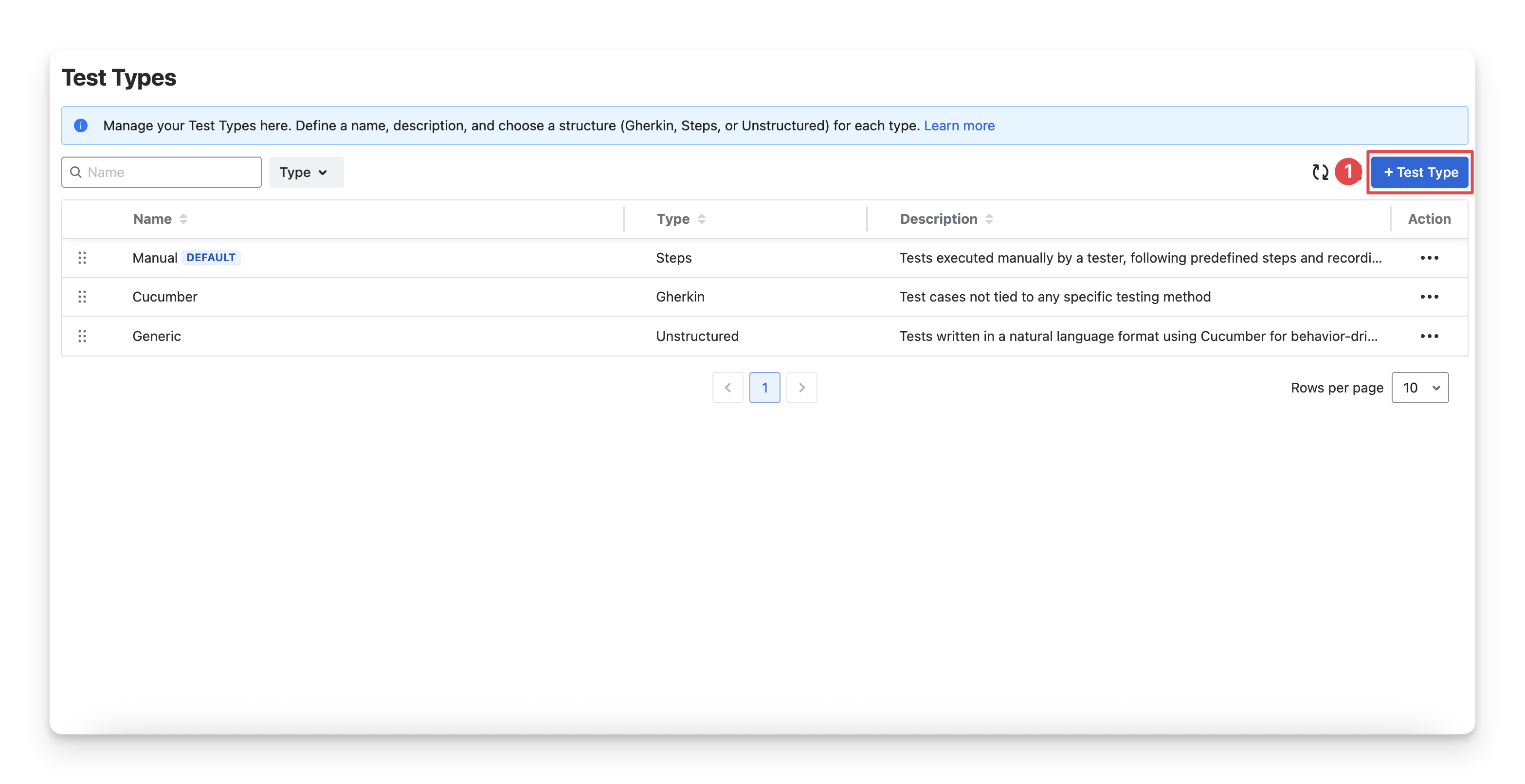This screenshot has width=1525, height=784.
Task: Click drag handle for Manual row
Action: click(x=82, y=258)
